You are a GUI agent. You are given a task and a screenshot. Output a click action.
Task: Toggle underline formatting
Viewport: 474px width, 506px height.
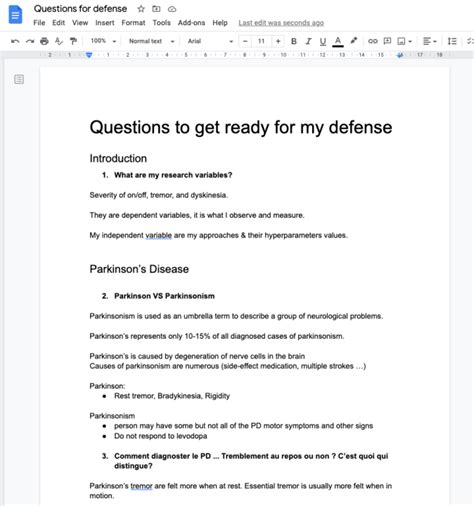coord(323,41)
